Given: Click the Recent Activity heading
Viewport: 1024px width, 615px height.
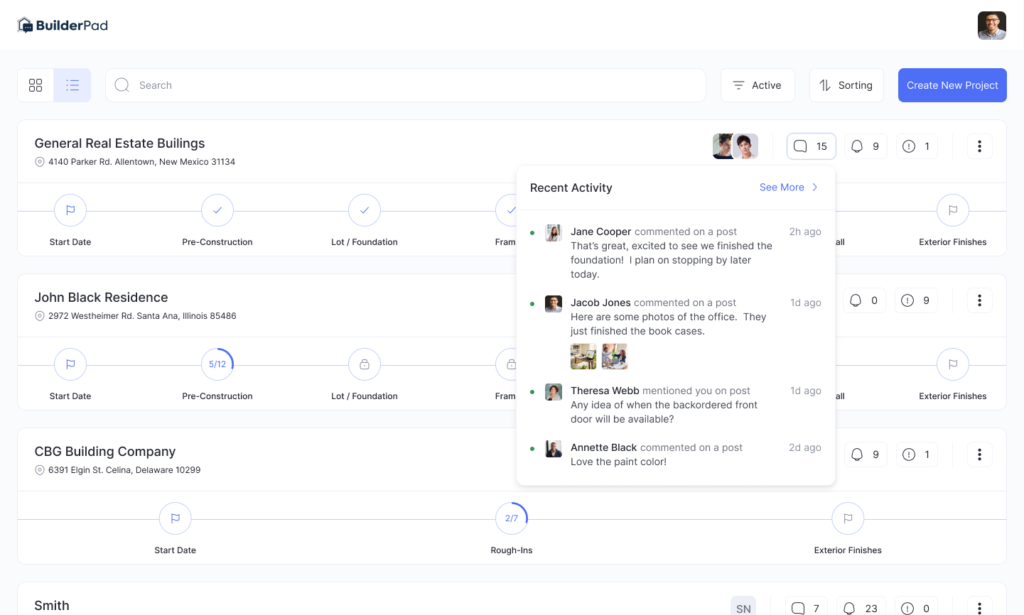Looking at the screenshot, I should (571, 187).
